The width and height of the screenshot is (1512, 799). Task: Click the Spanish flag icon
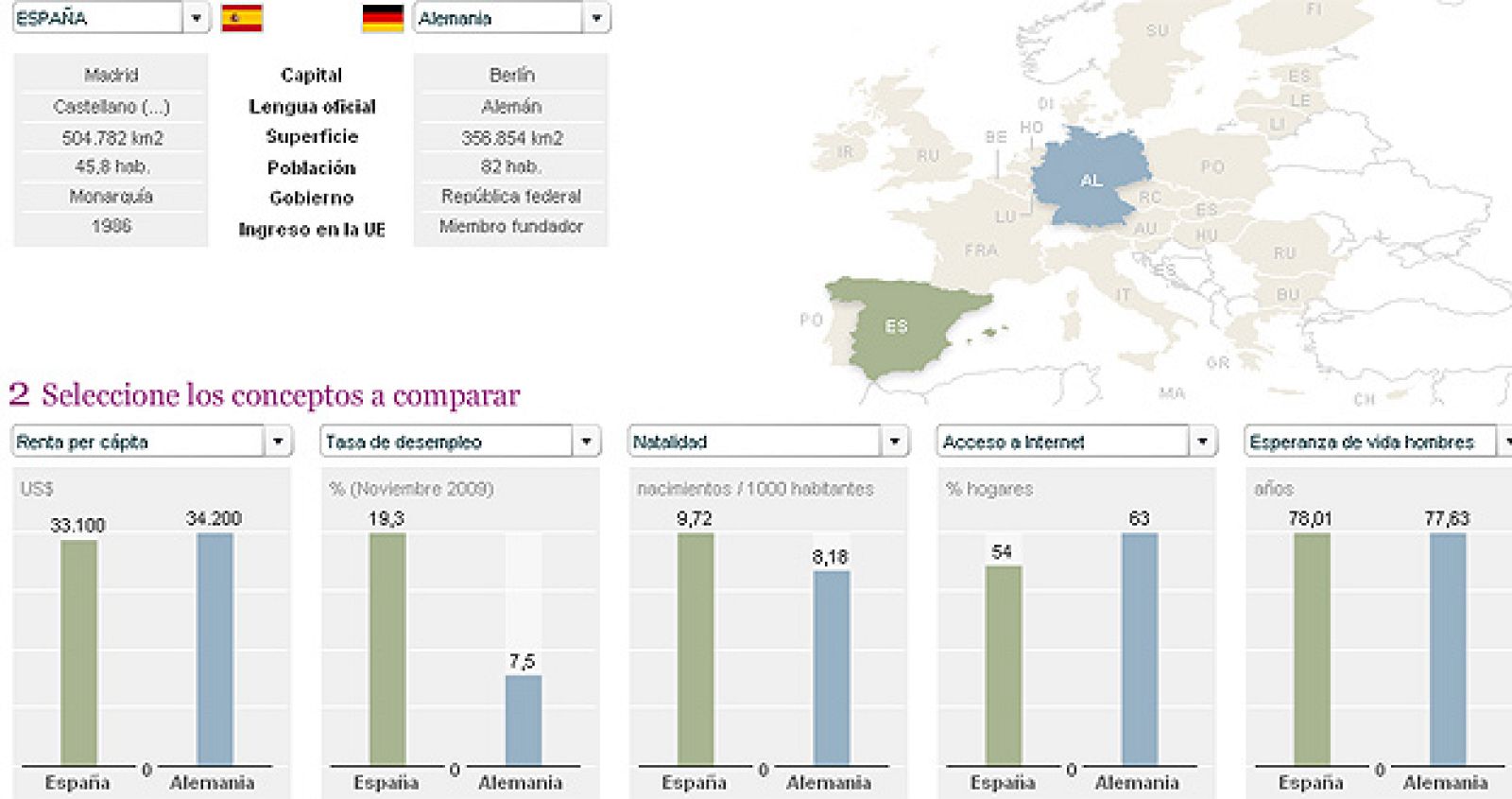point(241,18)
